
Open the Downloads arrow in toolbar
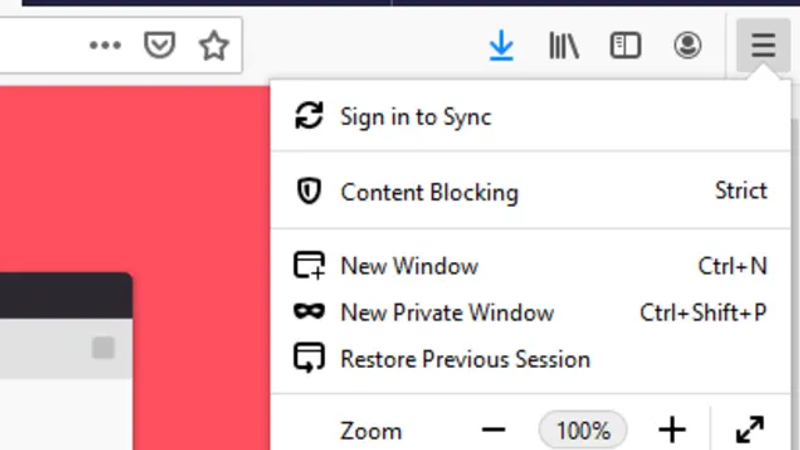(x=501, y=46)
